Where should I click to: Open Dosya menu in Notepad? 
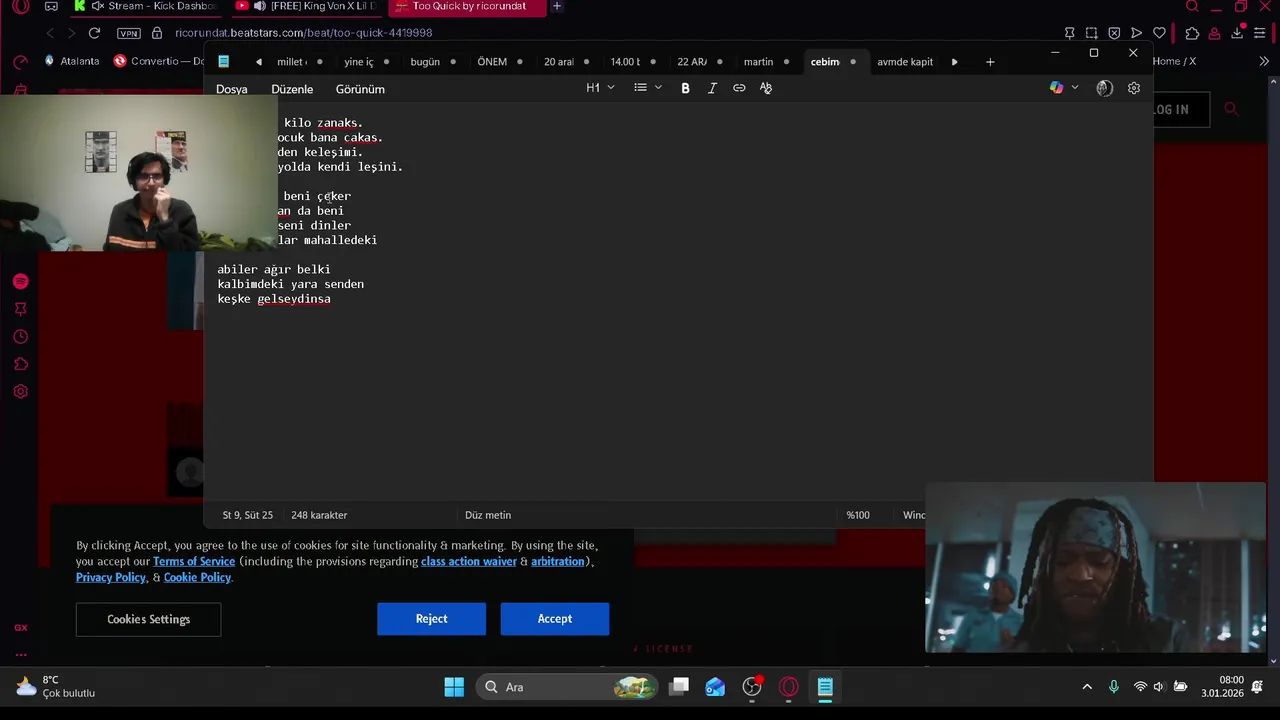(232, 89)
